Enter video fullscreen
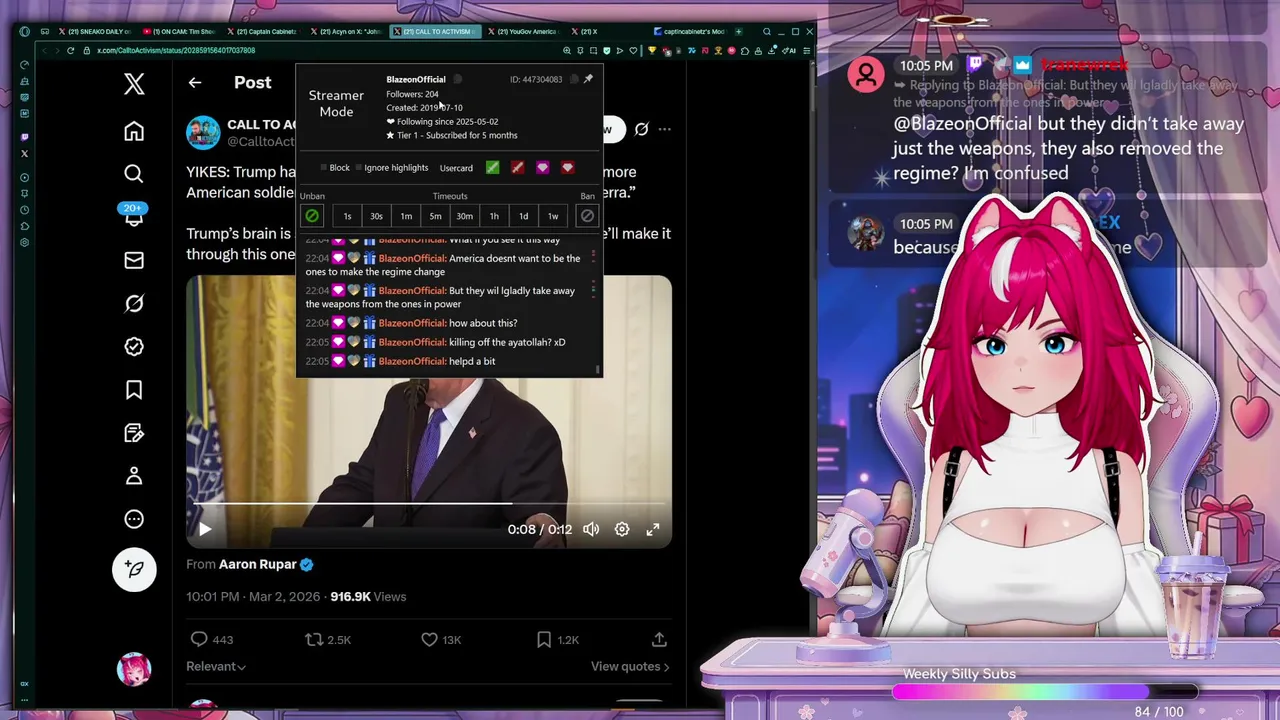 pos(653,529)
